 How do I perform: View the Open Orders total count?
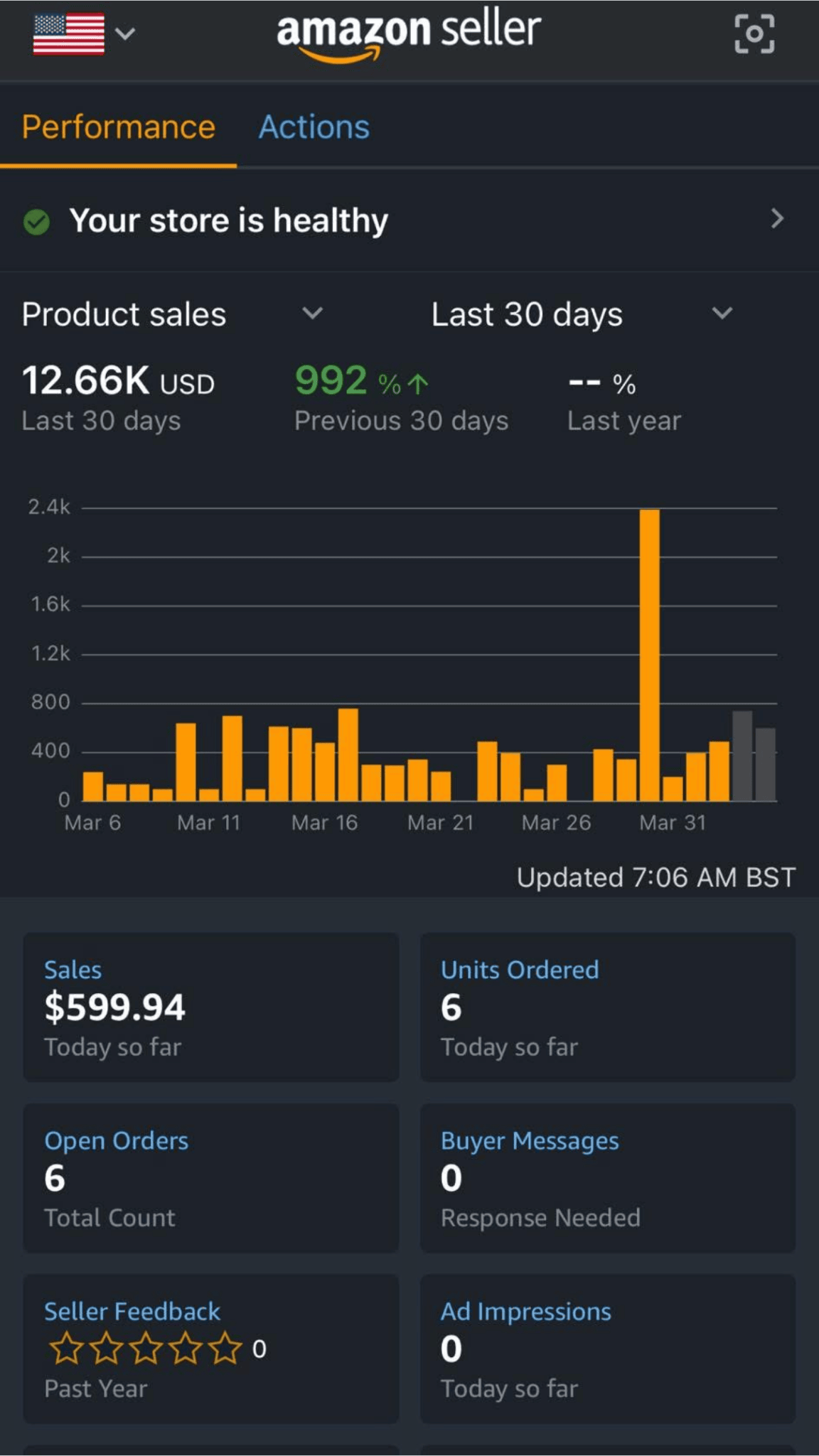[x=211, y=1177]
